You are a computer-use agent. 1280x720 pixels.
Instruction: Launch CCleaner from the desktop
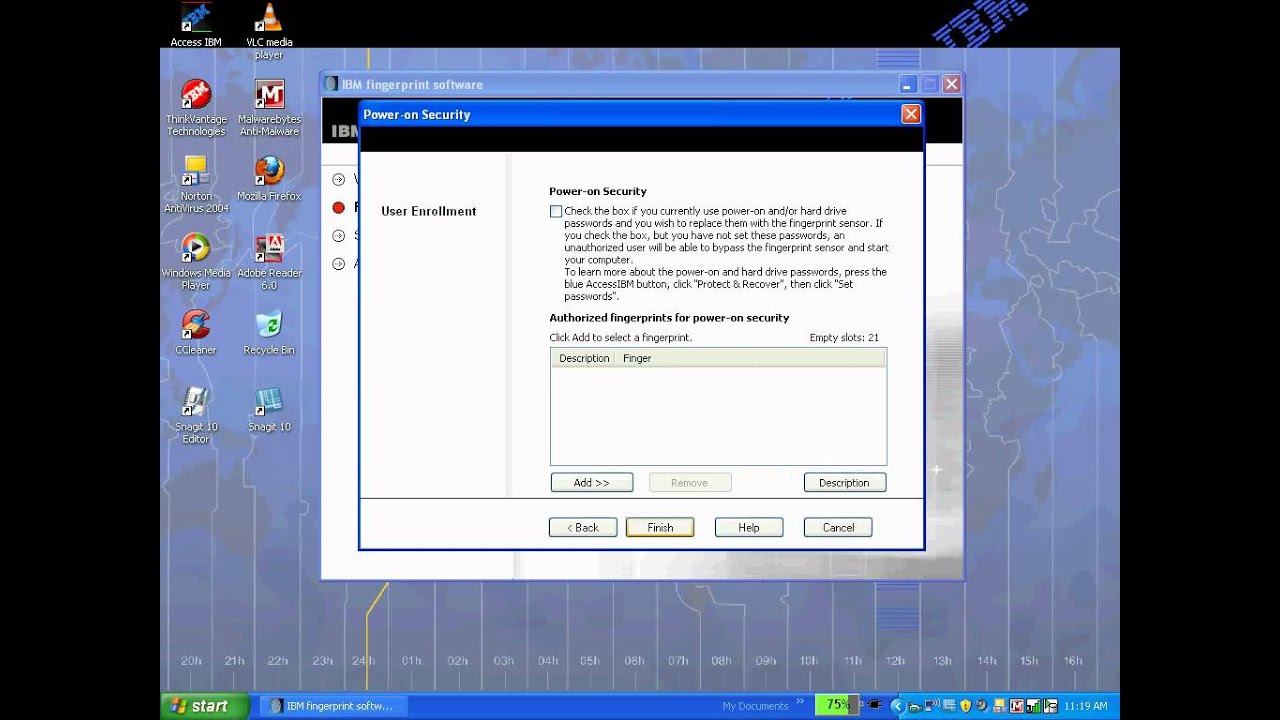(196, 333)
